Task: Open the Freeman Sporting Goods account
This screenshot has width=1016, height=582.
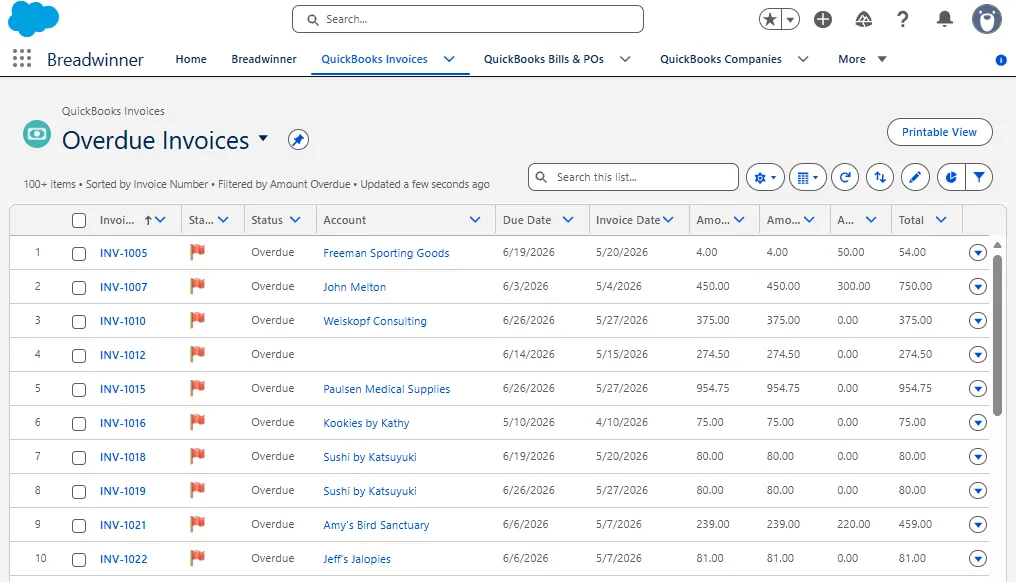Action: pos(386,253)
